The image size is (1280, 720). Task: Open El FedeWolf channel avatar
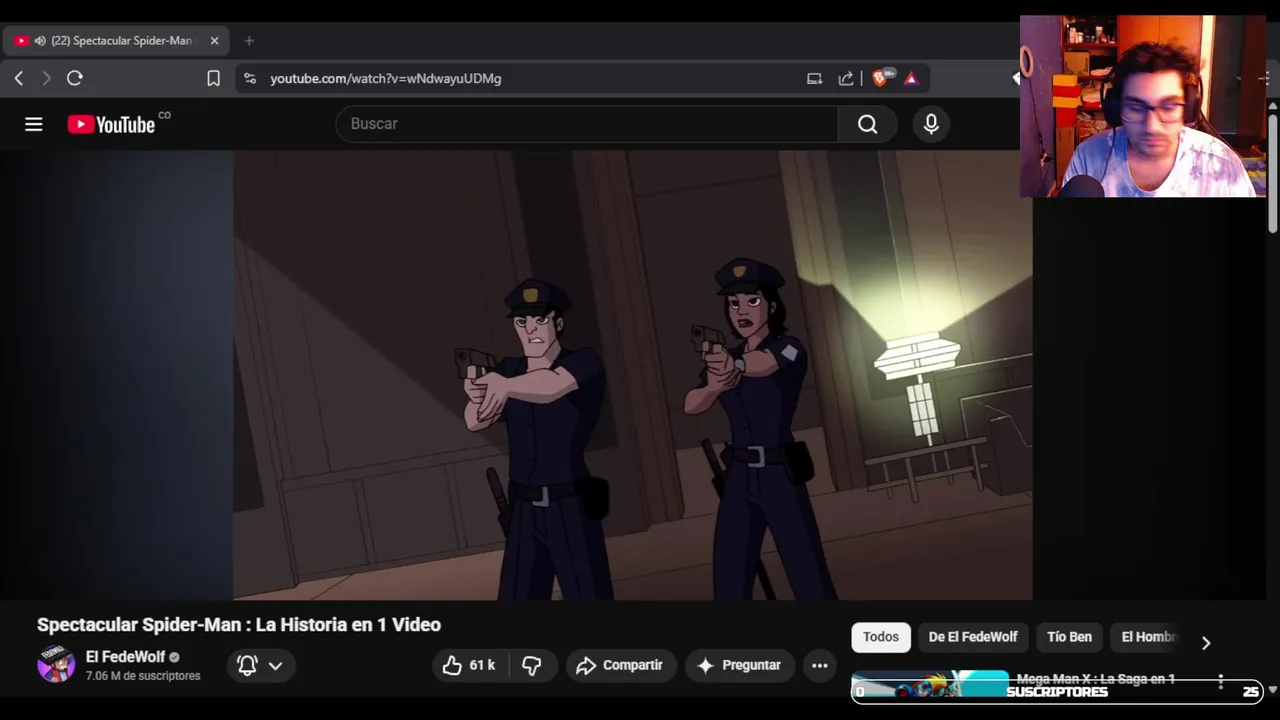[56, 664]
